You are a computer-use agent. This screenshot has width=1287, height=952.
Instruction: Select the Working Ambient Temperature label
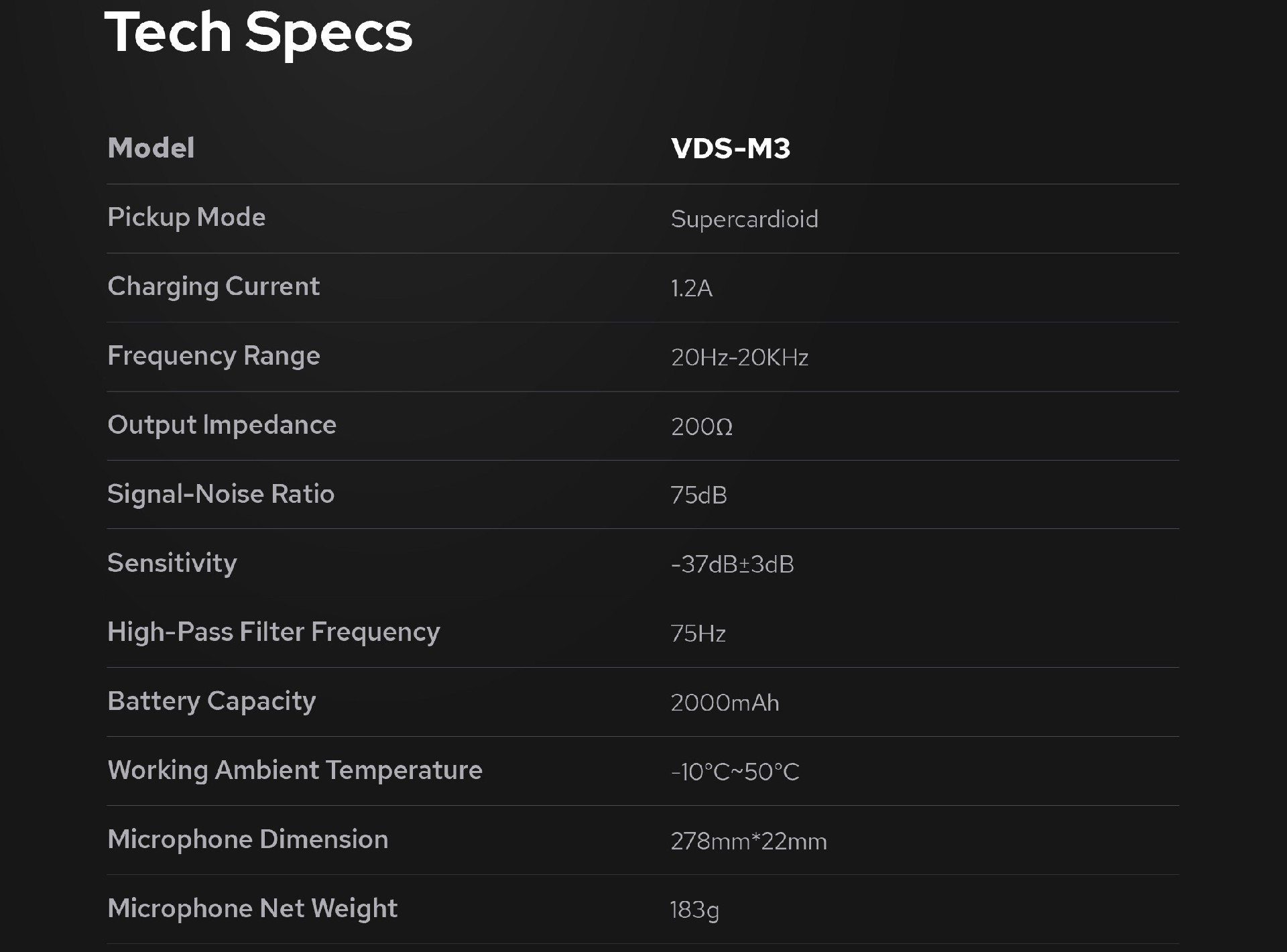(x=295, y=770)
